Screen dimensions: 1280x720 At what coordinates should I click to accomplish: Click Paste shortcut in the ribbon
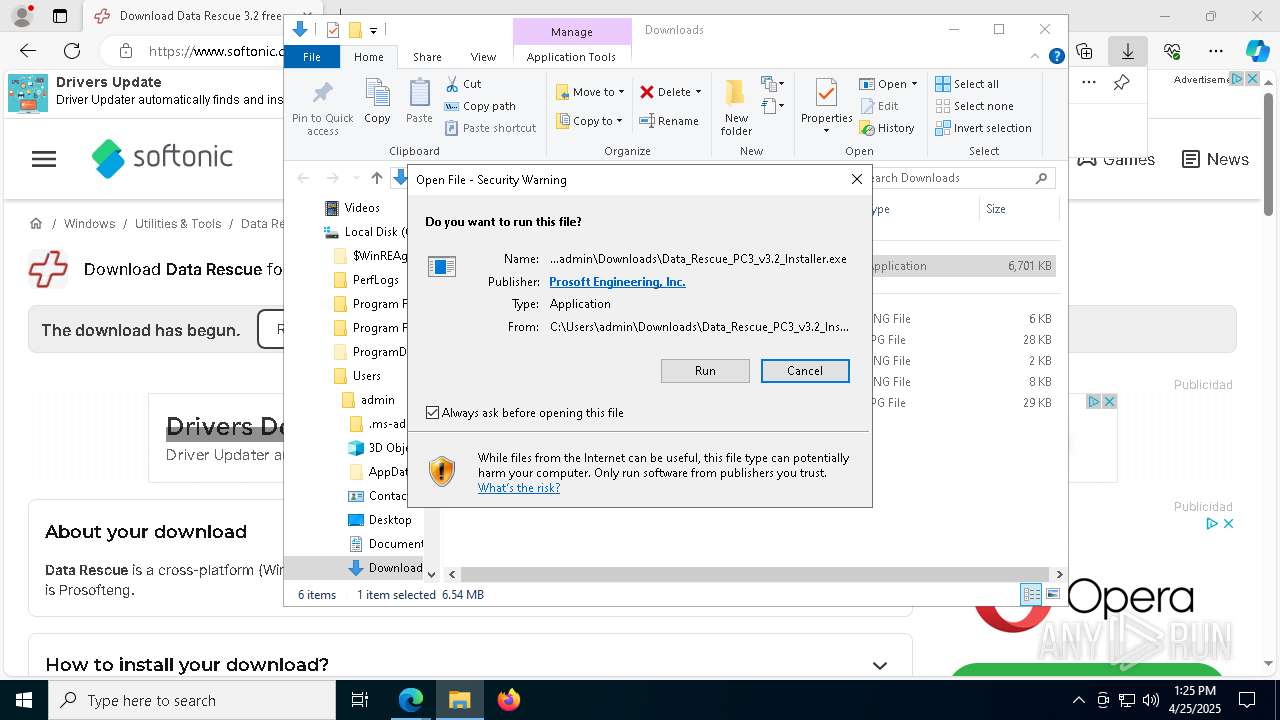click(491, 128)
